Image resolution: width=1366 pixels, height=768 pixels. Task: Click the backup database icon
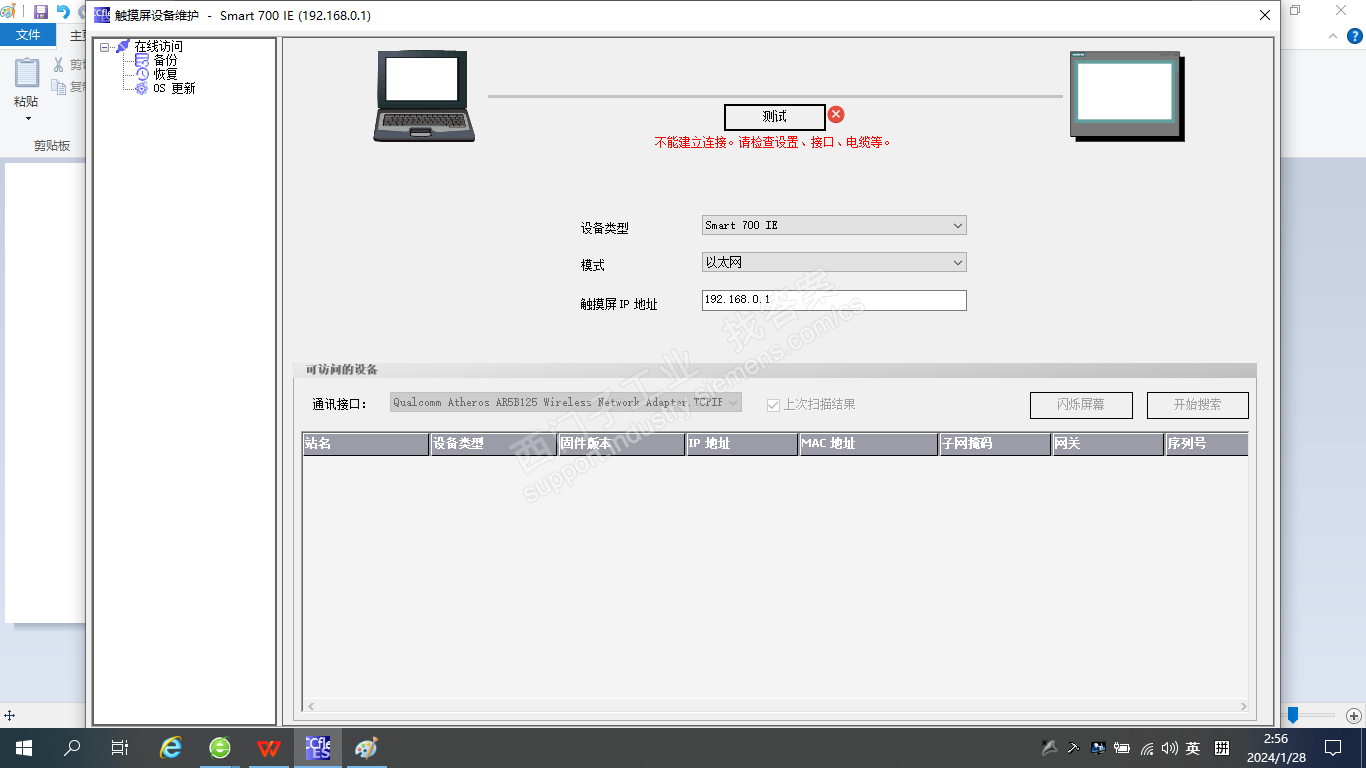(142, 60)
